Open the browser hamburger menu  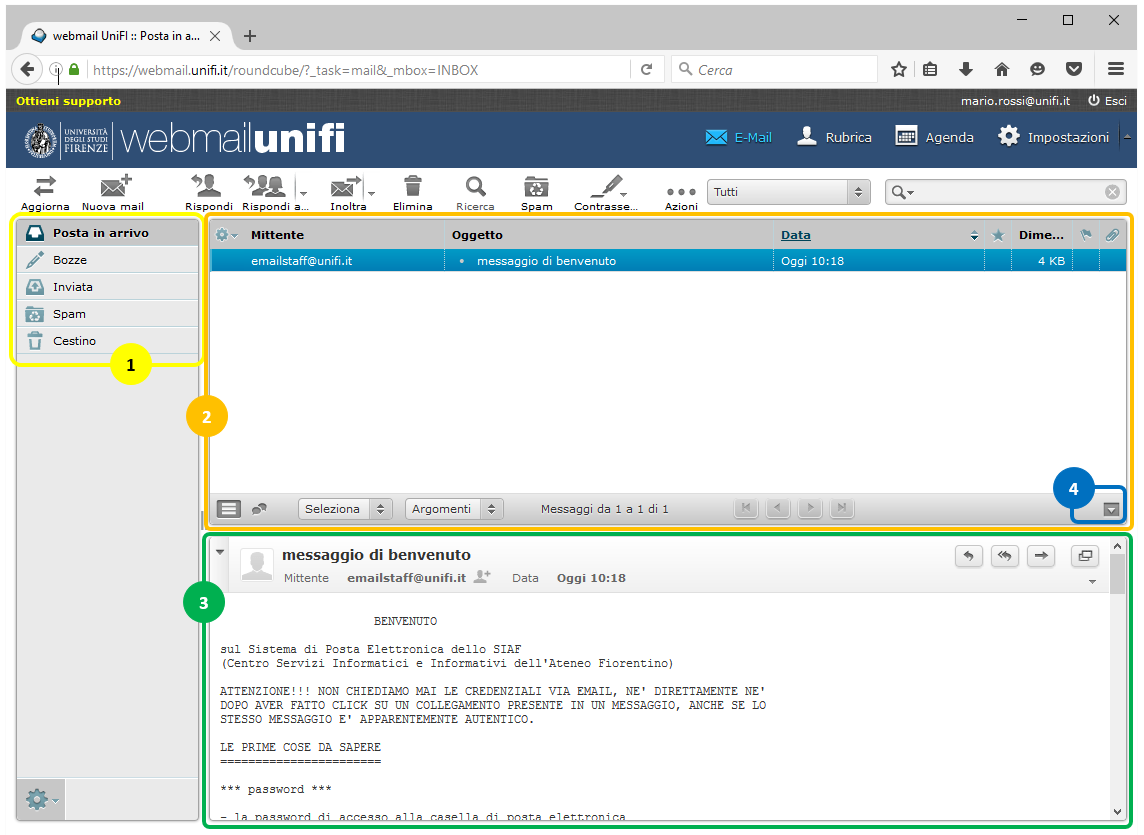1116,69
